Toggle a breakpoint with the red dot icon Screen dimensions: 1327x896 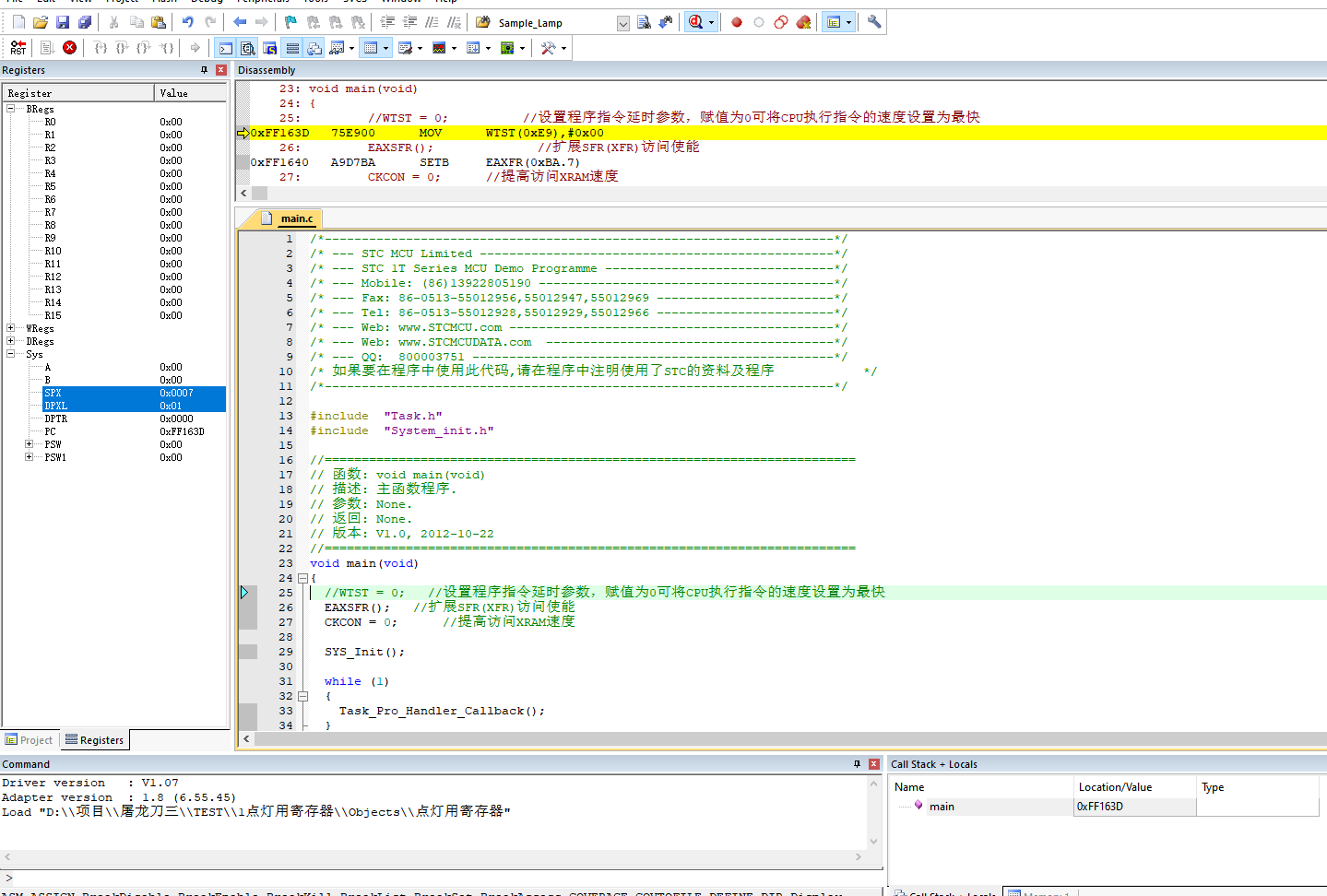pyautogui.click(x=737, y=22)
